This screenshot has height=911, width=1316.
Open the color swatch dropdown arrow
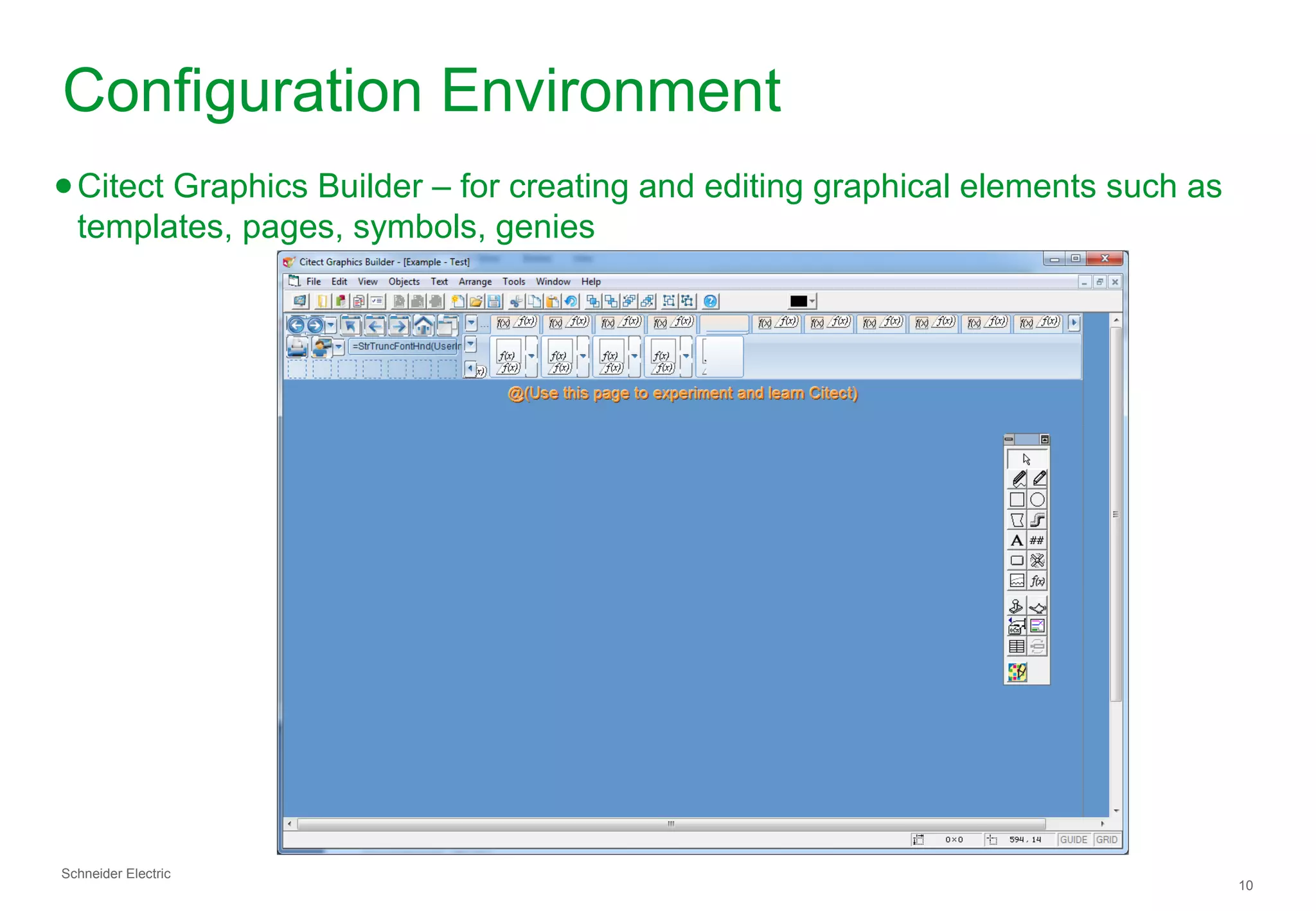813,301
